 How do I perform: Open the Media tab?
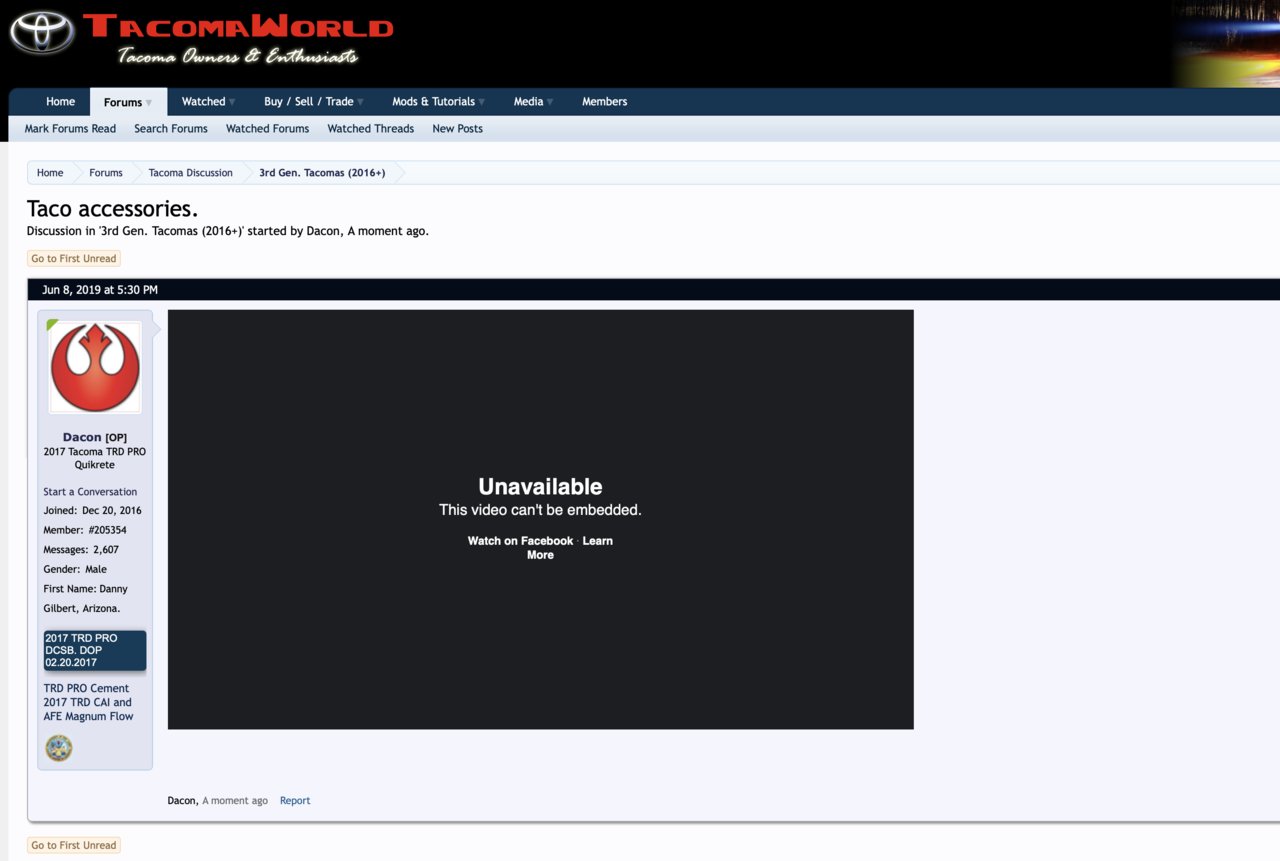(528, 101)
